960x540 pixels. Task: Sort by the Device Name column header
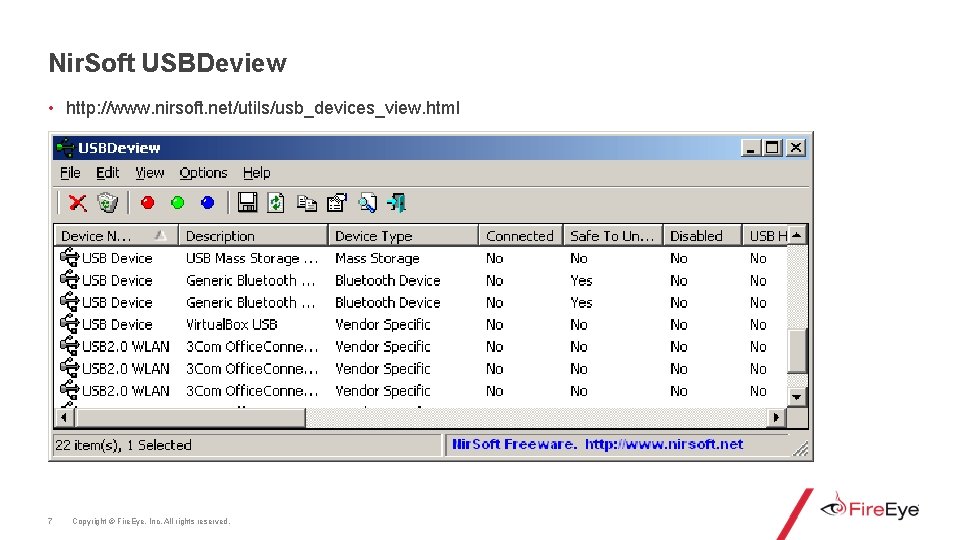tap(116, 236)
